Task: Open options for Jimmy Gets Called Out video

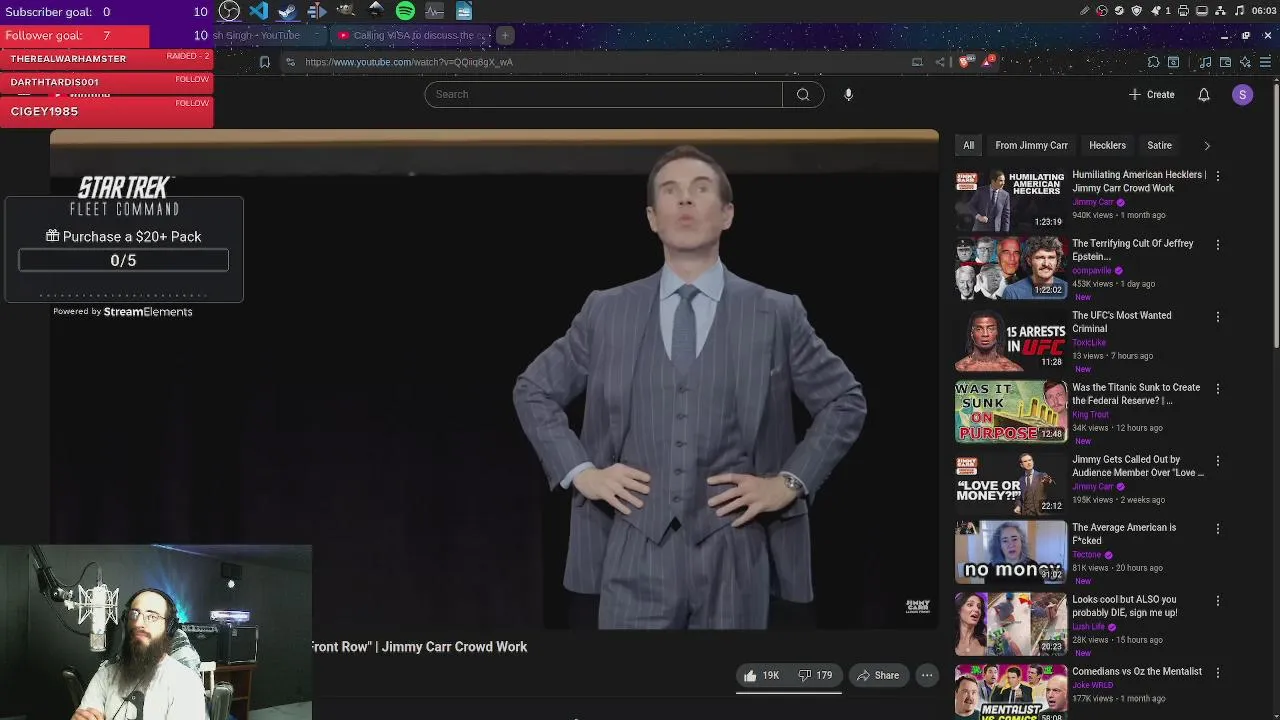Action: 1217,461
